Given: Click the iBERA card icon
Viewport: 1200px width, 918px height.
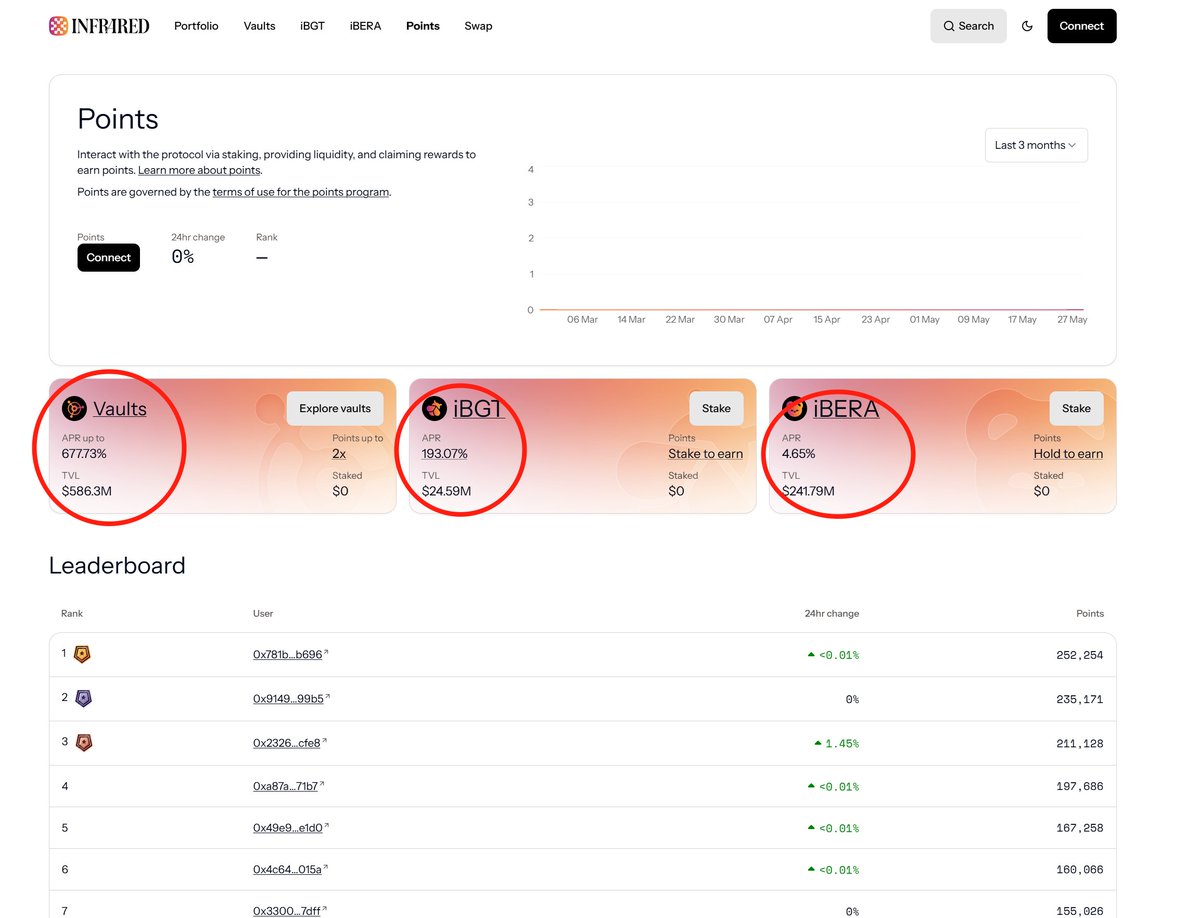Looking at the screenshot, I should pyautogui.click(x=794, y=408).
